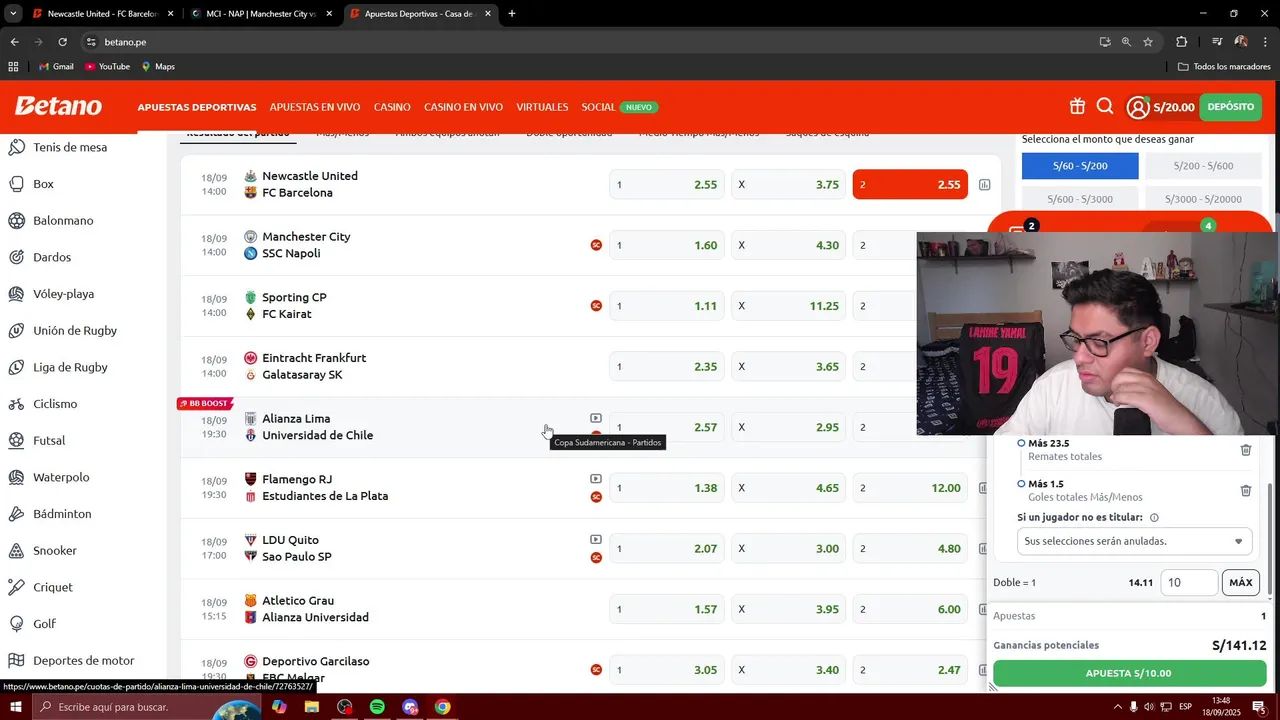1280x720 pixels.
Task: Open Chrome tab search dropdown arrow
Action: 13,14
